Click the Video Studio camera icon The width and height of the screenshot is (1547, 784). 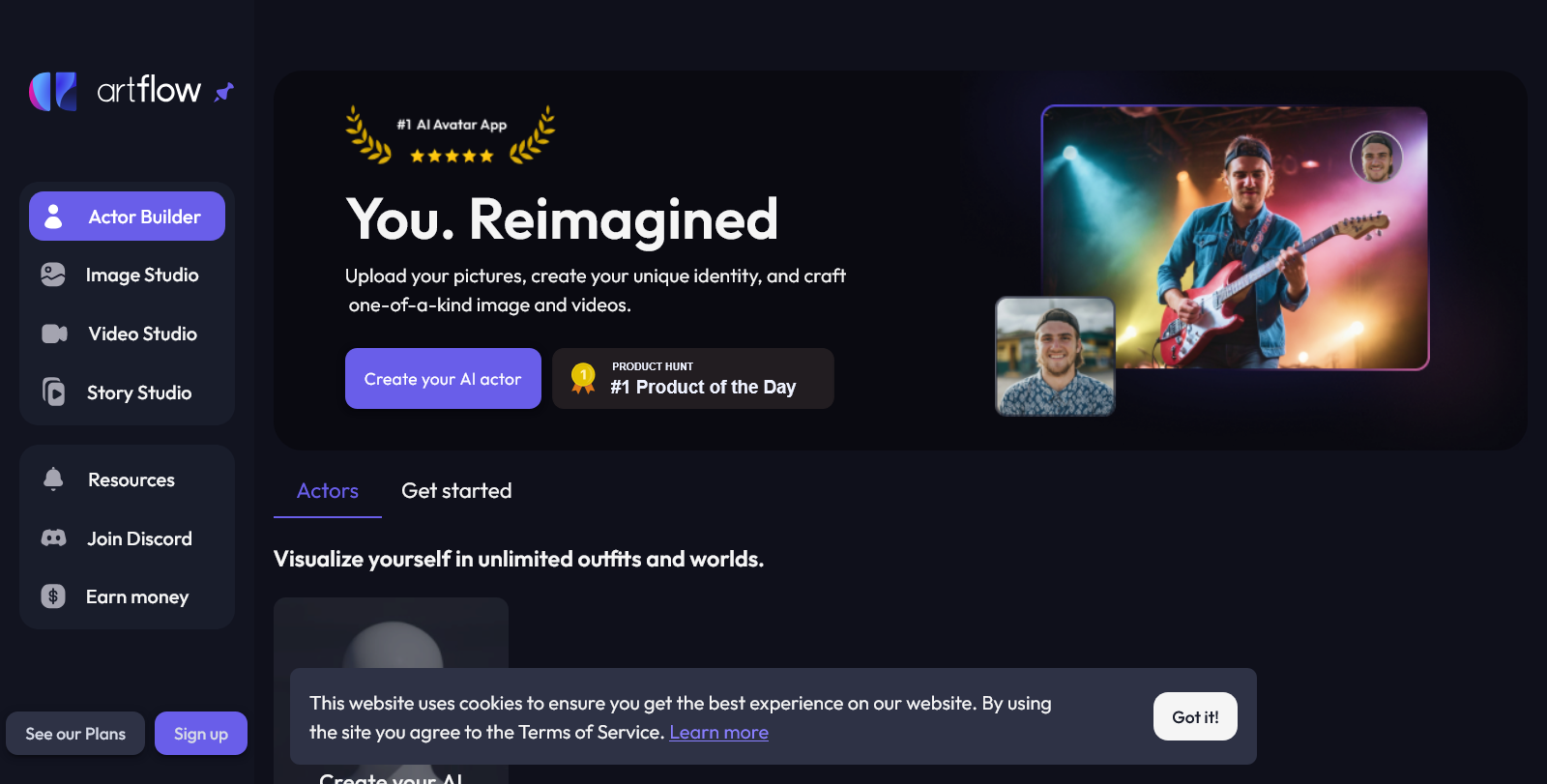(54, 334)
